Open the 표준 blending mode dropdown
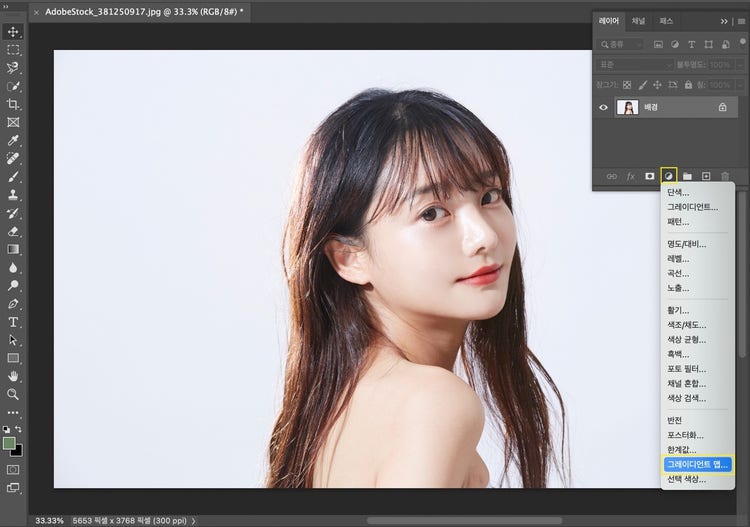This screenshot has width=750, height=527. pyautogui.click(x=634, y=65)
